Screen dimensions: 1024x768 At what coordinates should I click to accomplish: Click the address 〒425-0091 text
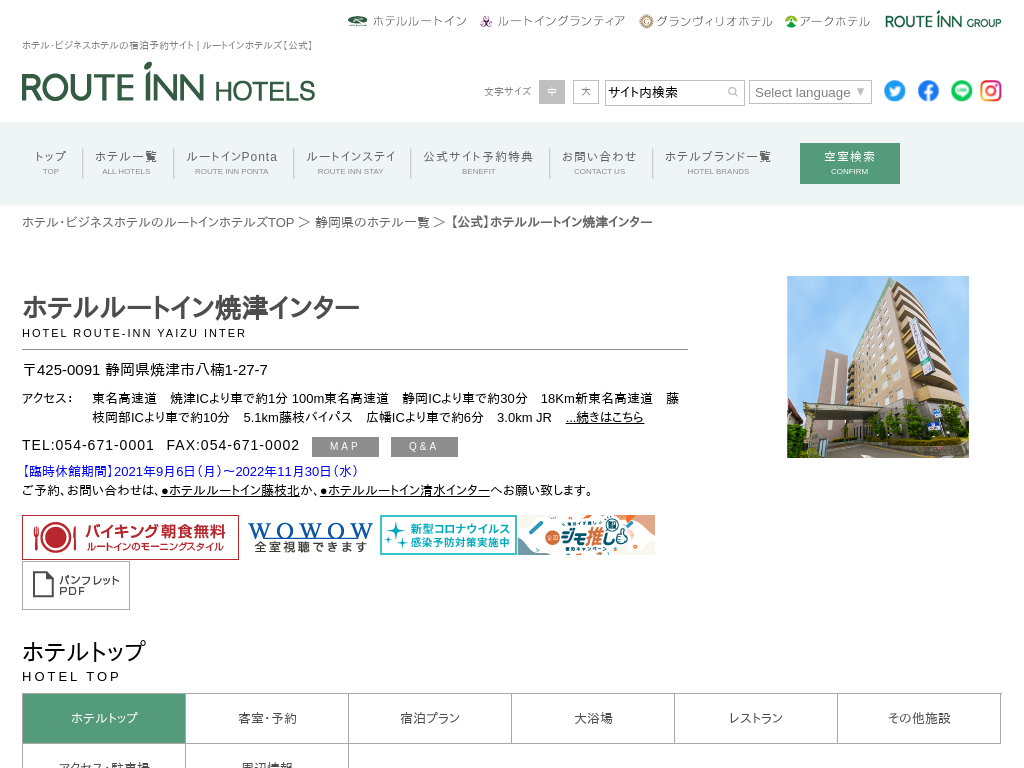(145, 370)
